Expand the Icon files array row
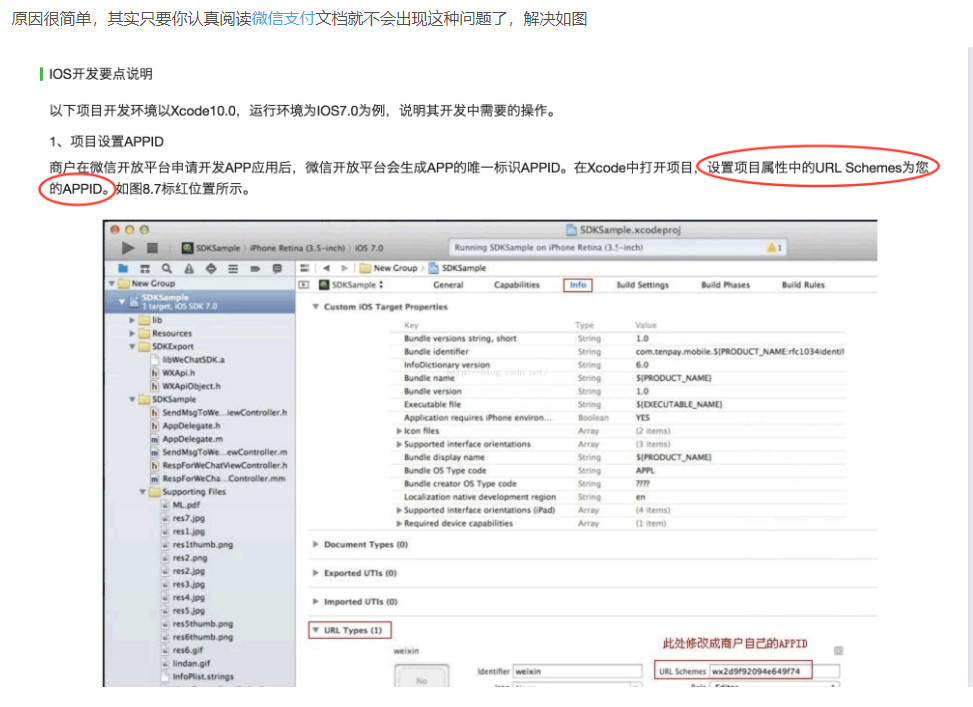The image size is (973, 707). [x=399, y=431]
